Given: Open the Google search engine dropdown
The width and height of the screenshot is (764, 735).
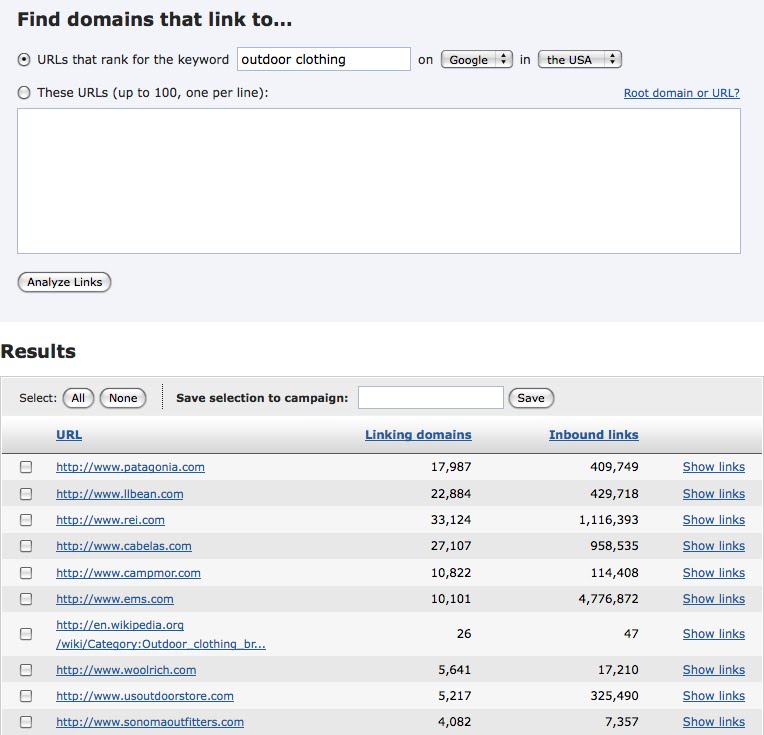Looking at the screenshot, I should (x=477, y=59).
